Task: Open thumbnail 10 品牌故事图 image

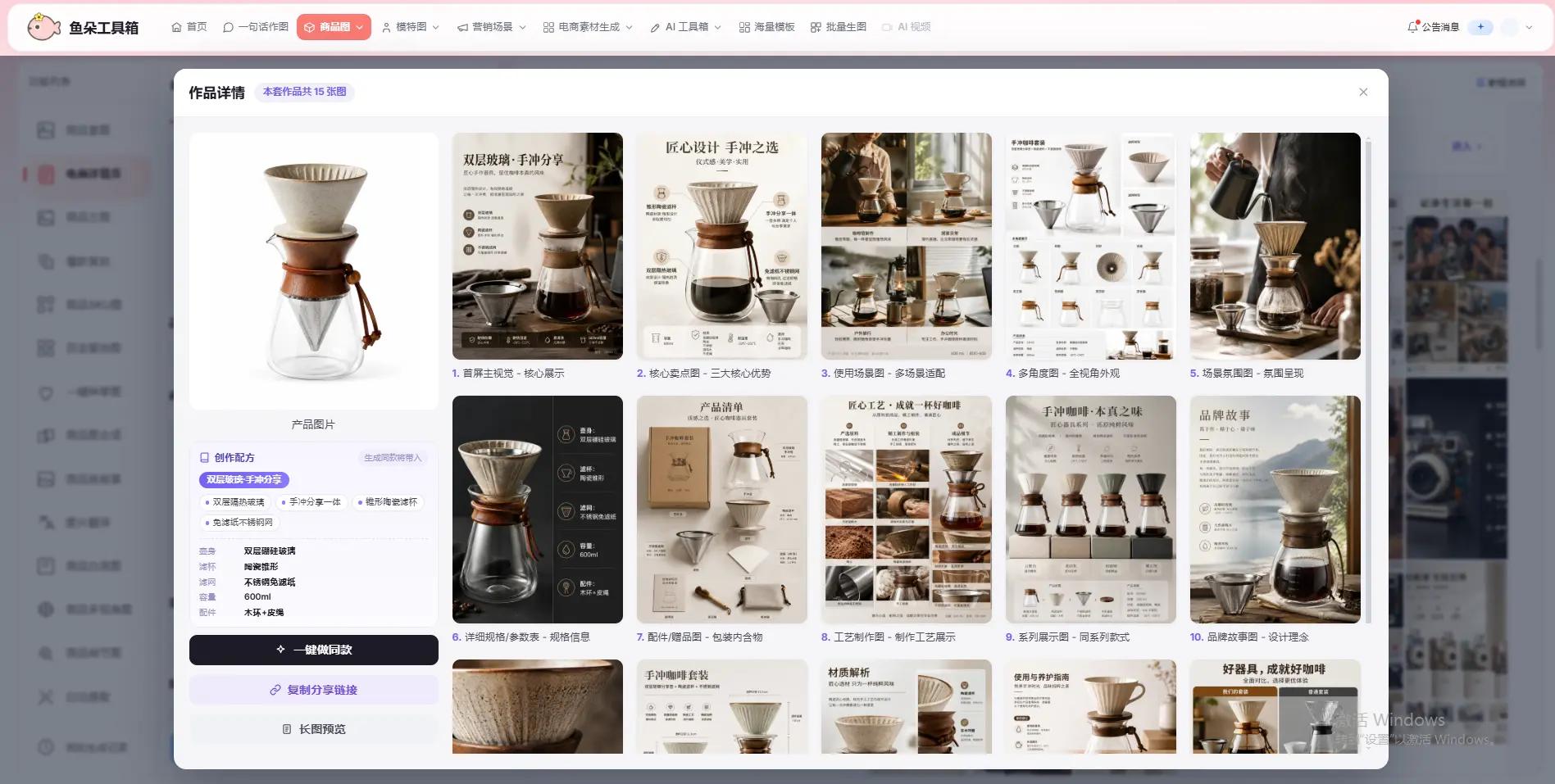Action: click(x=1275, y=510)
